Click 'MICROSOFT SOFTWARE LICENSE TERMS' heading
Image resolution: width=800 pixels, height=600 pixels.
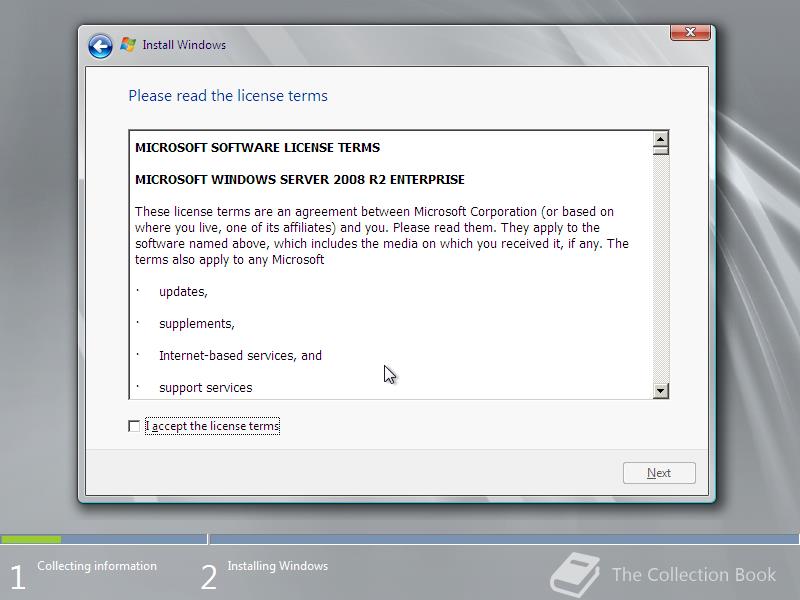pos(258,147)
